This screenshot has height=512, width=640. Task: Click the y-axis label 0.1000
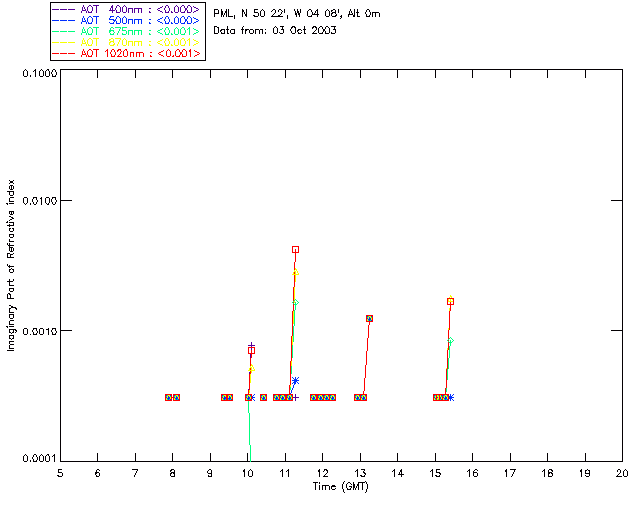[x=39, y=73]
